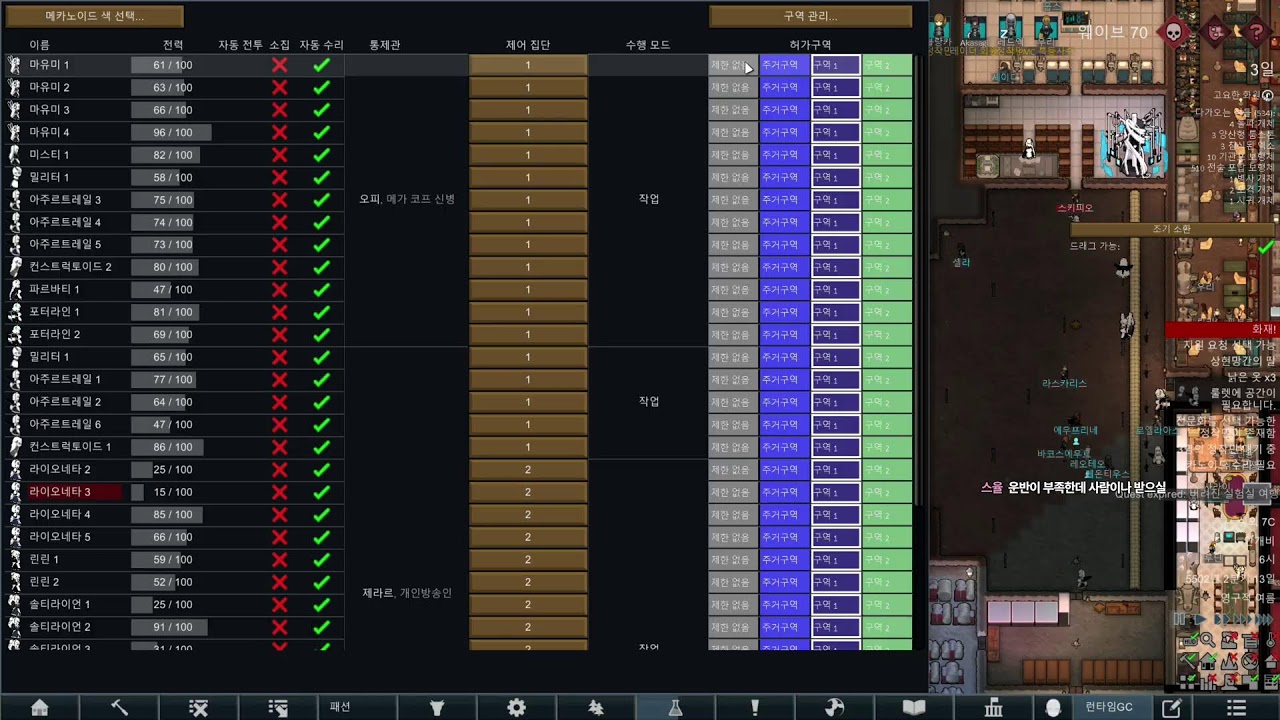Image resolution: width=1280 pixels, height=720 pixels.
Task: Assign 주거구역 area to 마뮤미 3
Action: (x=784, y=110)
